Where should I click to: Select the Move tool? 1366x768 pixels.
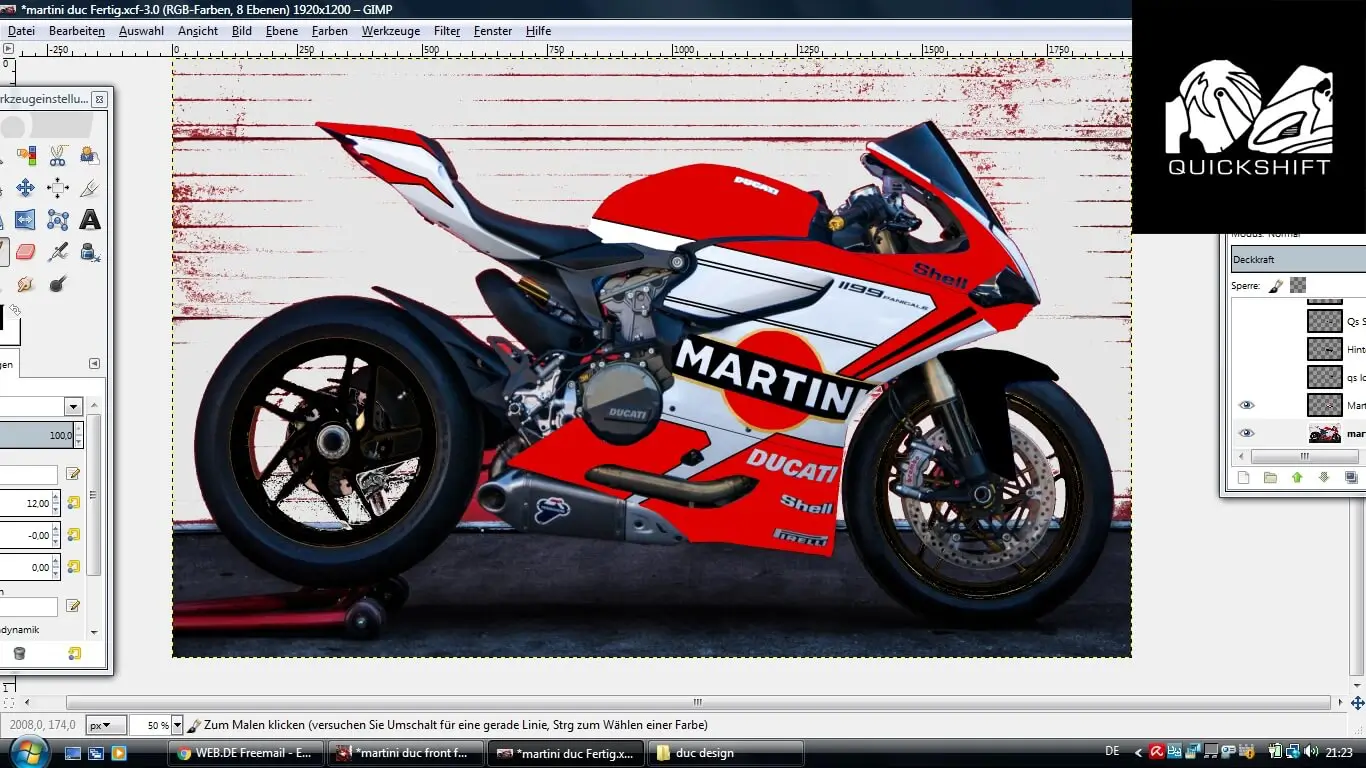[x=25, y=188]
